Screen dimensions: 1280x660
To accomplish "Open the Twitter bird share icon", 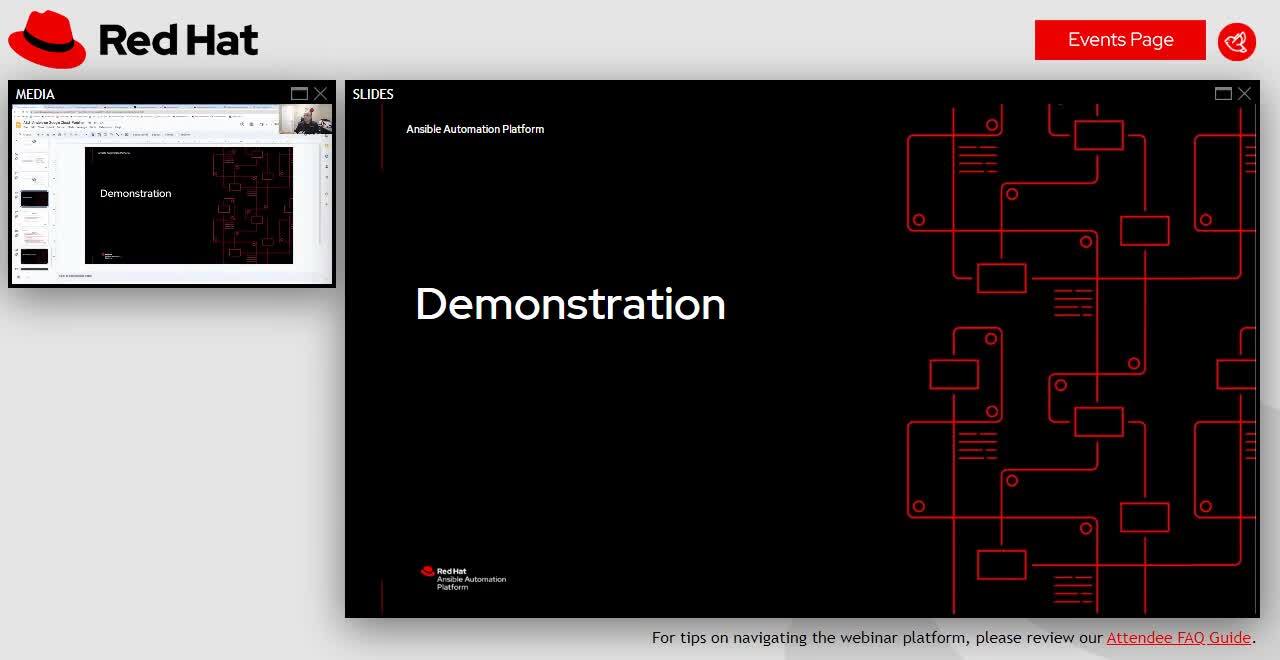I will click(x=1237, y=42).
